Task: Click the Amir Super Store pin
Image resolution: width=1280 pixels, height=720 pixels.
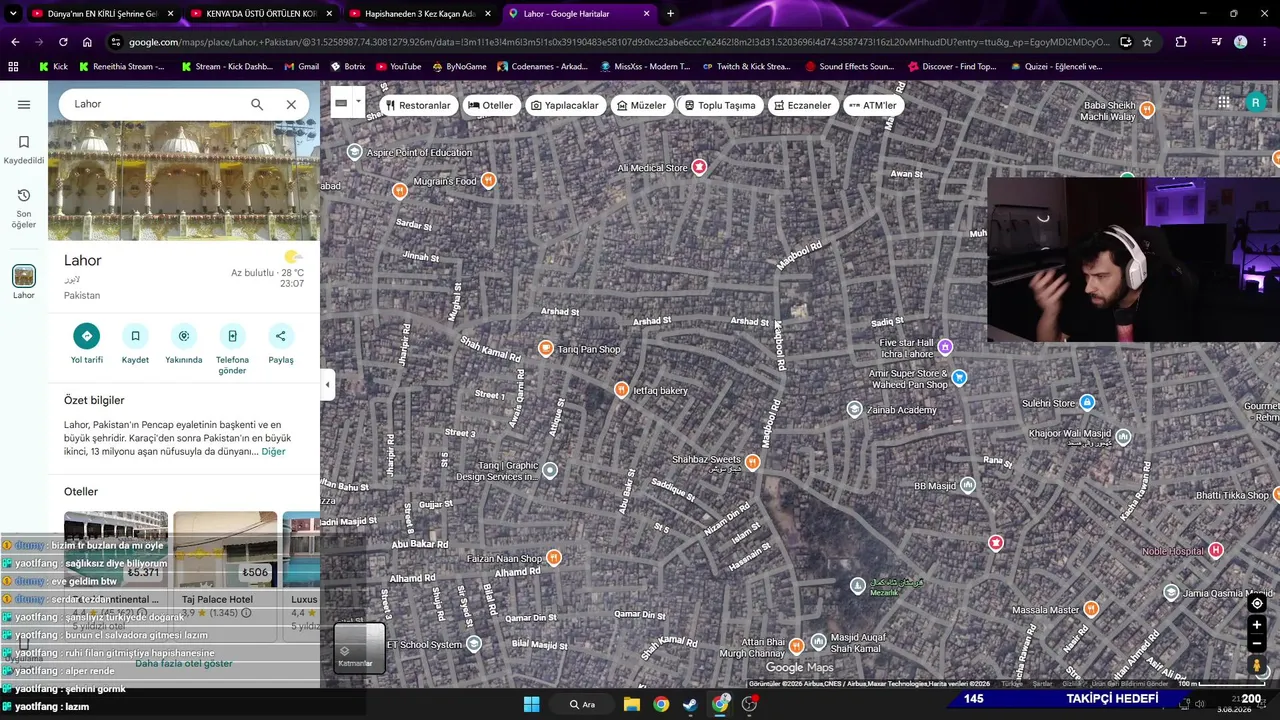Action: coord(959,377)
